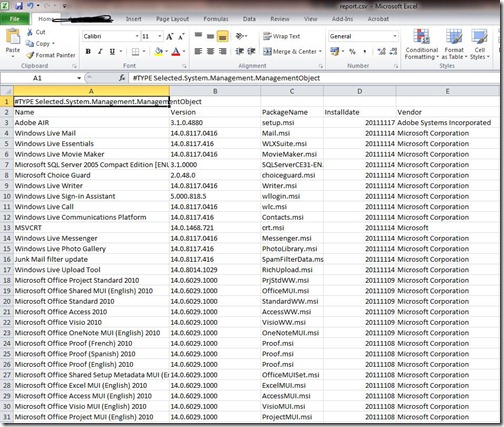Viewport: 504px width, 427px height.
Task: Select column B header
Action: tap(215, 91)
